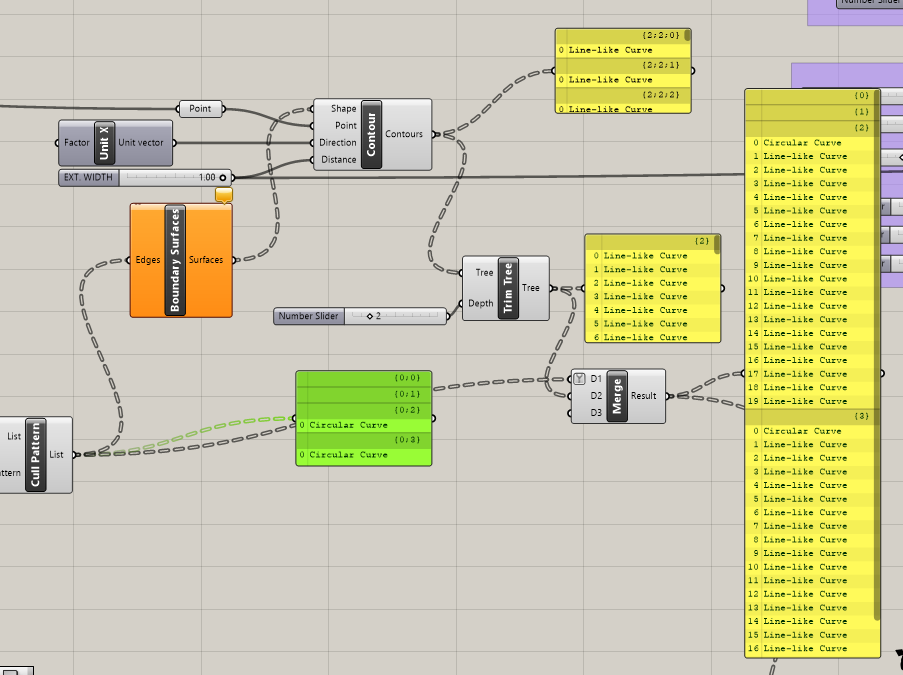Click the {0} branch header in large panel
The width and height of the screenshot is (903, 675).
(x=810, y=96)
